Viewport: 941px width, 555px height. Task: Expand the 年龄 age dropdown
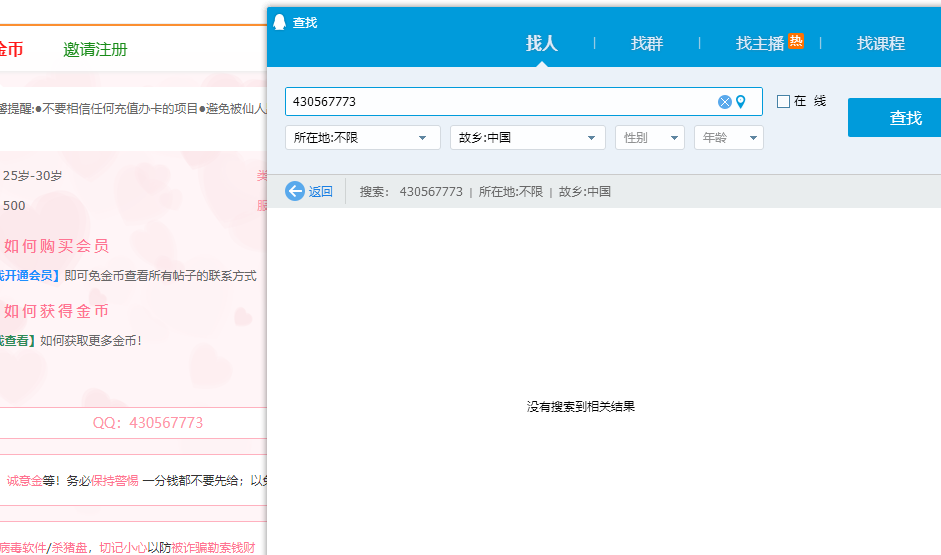click(728, 138)
